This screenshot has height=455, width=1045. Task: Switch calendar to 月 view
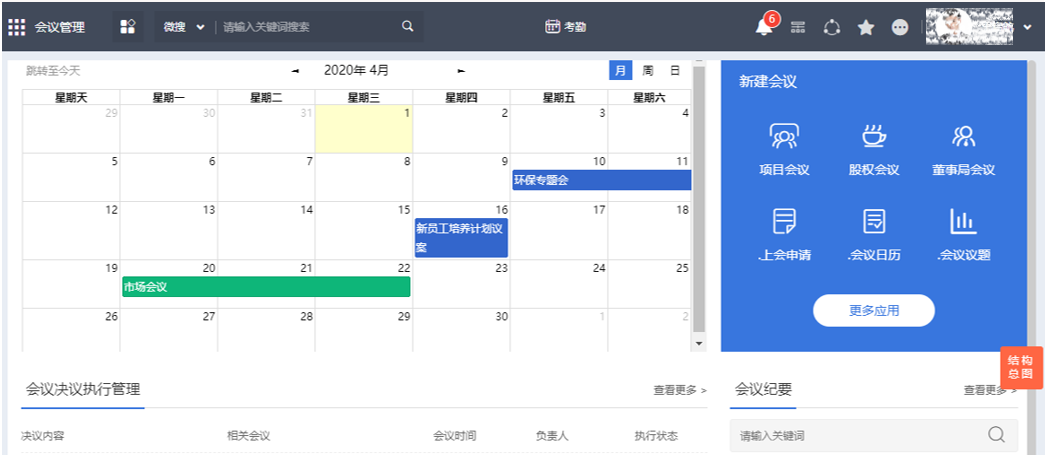[620, 71]
